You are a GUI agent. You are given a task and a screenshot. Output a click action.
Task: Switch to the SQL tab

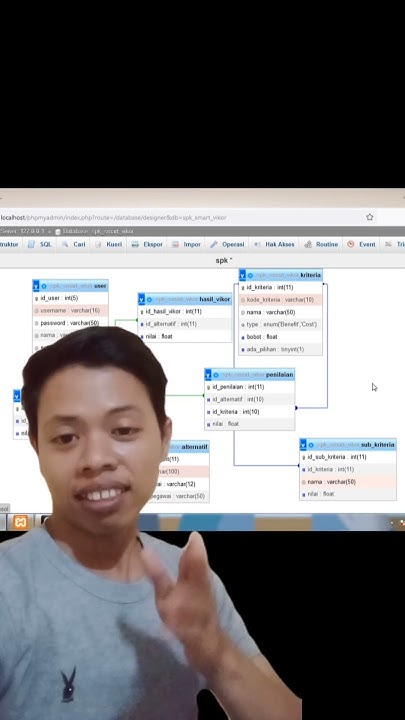40,244
